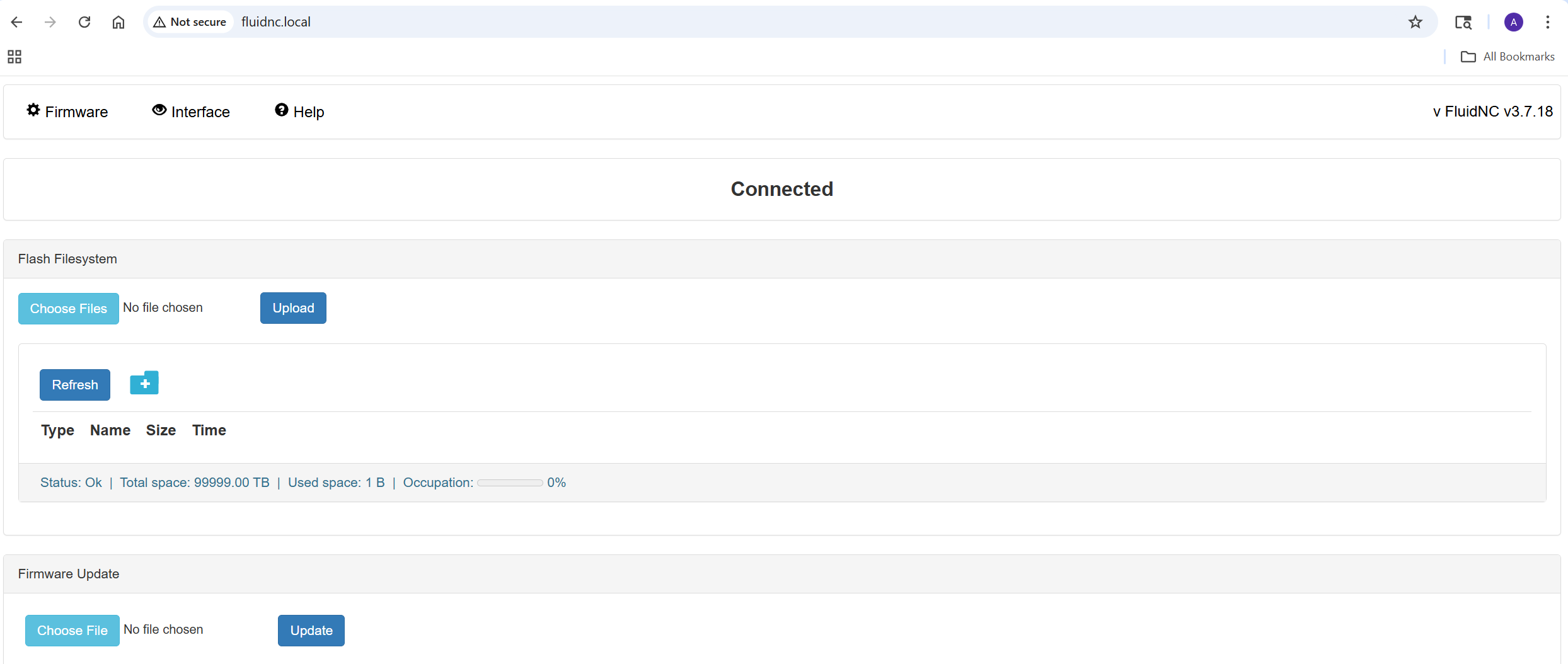Open the Chrome apps grid icon
The height and width of the screenshot is (664, 1568).
click(x=14, y=57)
